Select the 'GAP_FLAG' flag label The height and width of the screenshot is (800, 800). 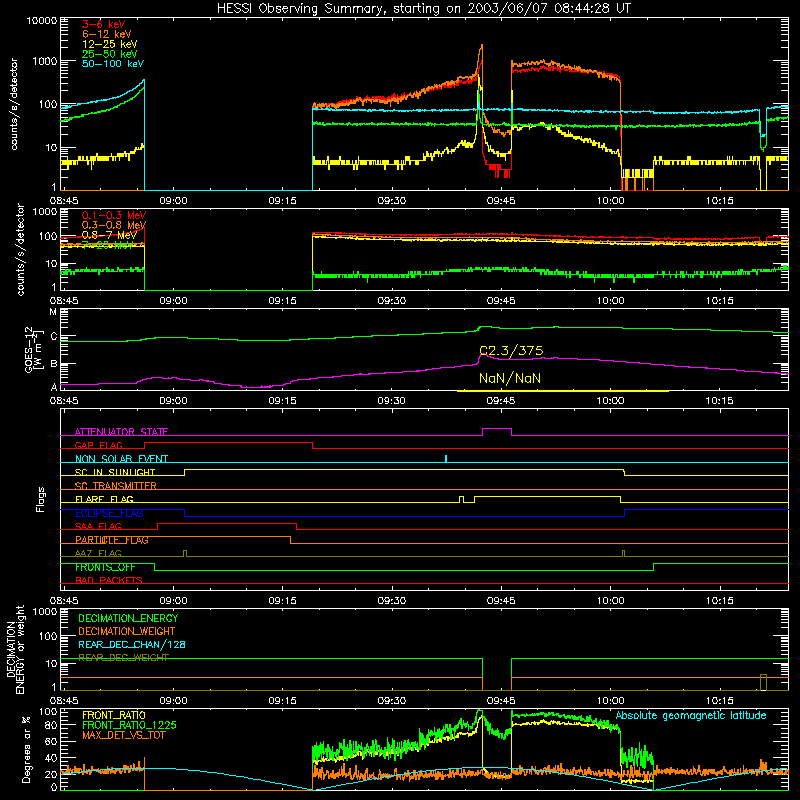pyautogui.click(x=98, y=445)
